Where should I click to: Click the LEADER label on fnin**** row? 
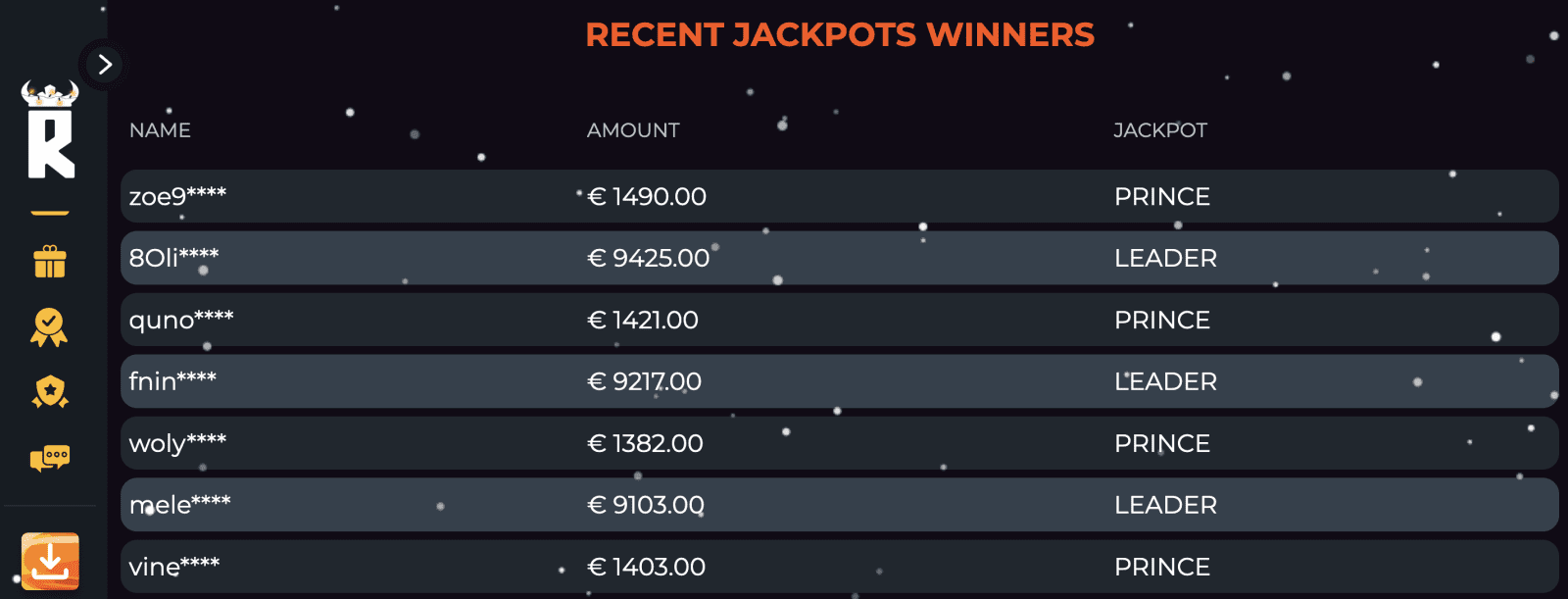tap(1166, 381)
